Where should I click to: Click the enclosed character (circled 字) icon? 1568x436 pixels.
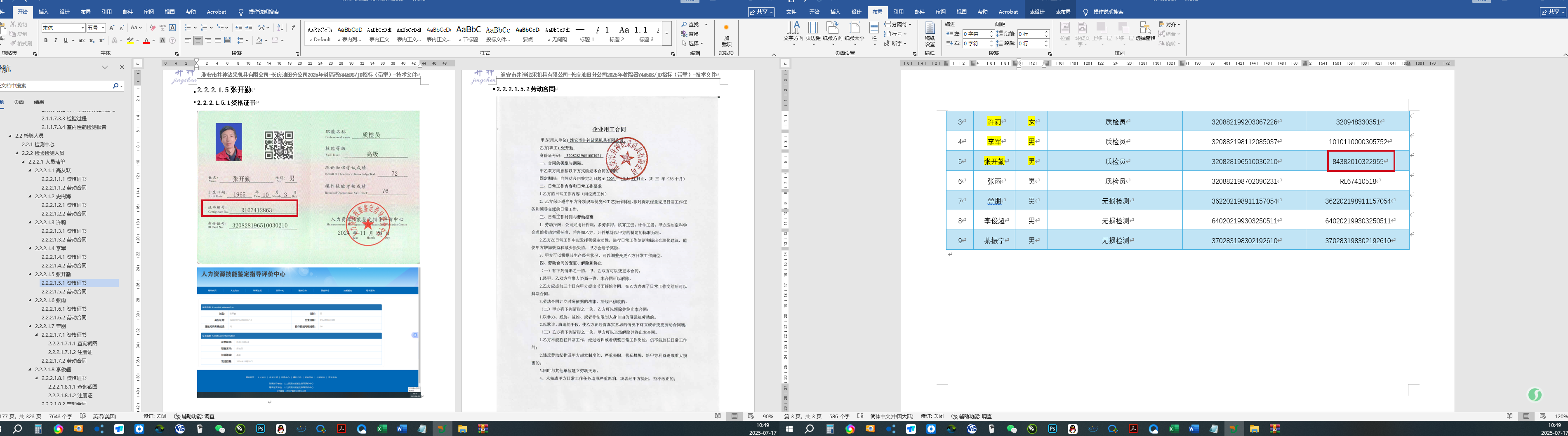point(172,41)
